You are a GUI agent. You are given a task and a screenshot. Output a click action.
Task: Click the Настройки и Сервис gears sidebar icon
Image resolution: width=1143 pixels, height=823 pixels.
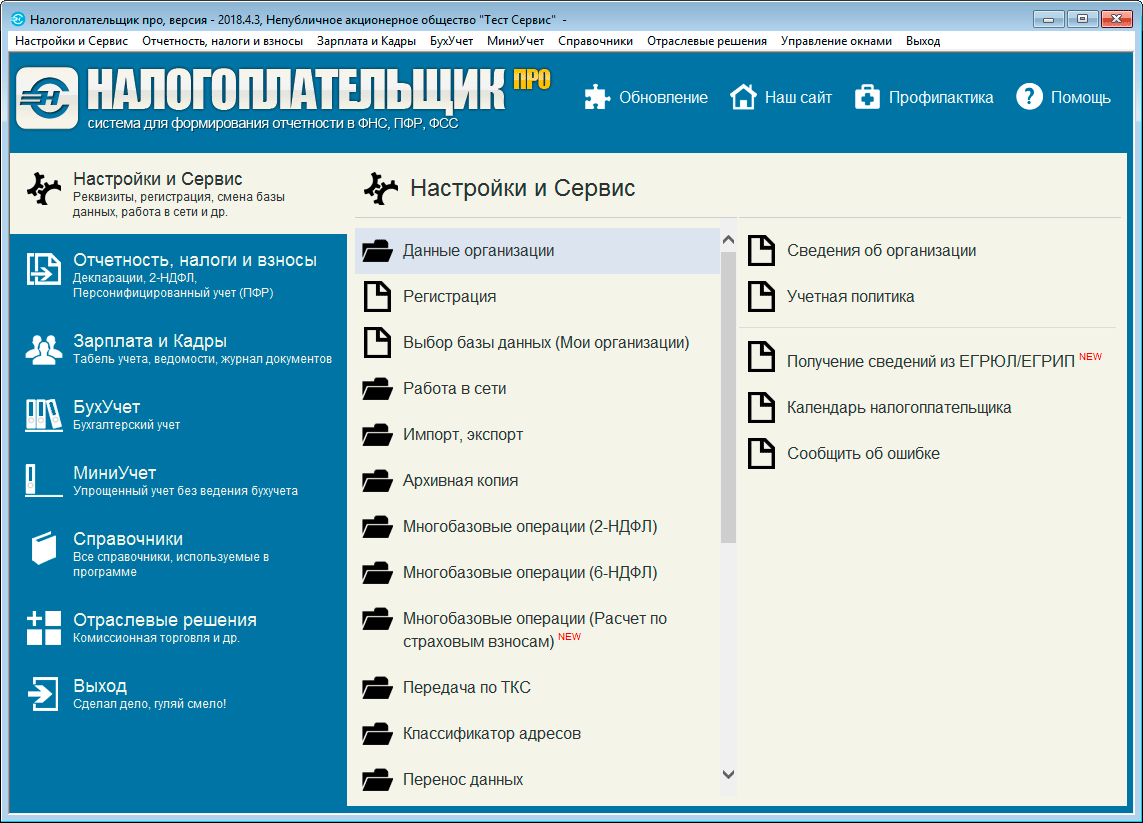tap(44, 189)
